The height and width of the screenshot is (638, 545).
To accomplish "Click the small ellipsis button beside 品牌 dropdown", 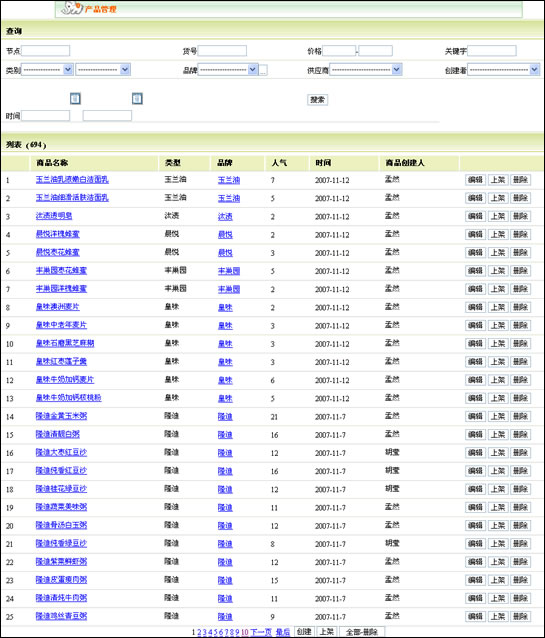I will 263,70.
